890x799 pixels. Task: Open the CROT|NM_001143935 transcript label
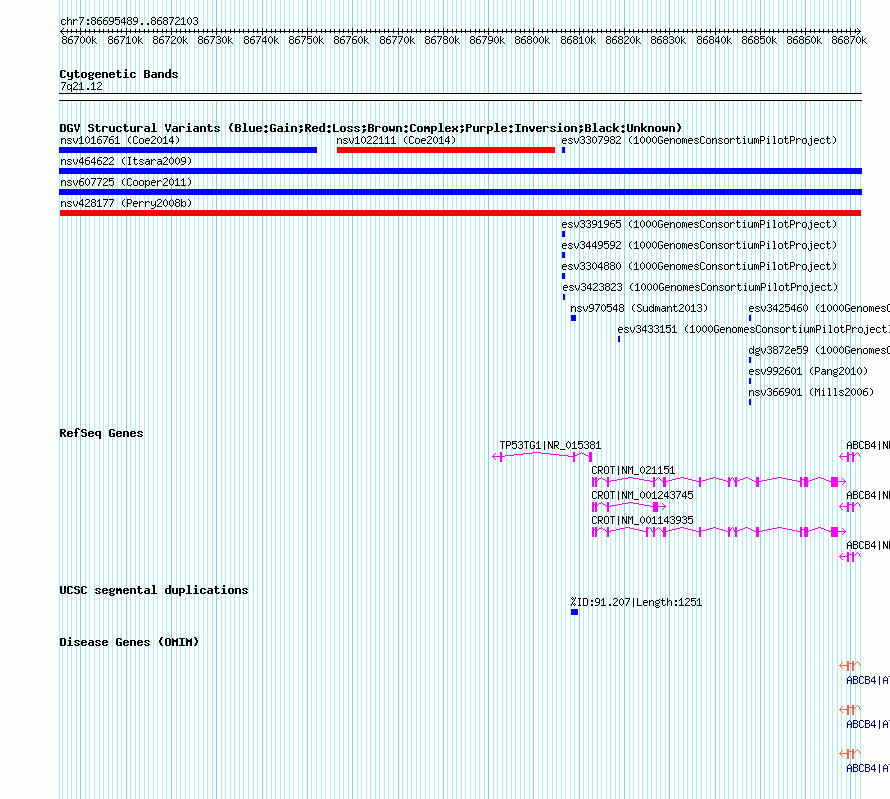pos(642,520)
